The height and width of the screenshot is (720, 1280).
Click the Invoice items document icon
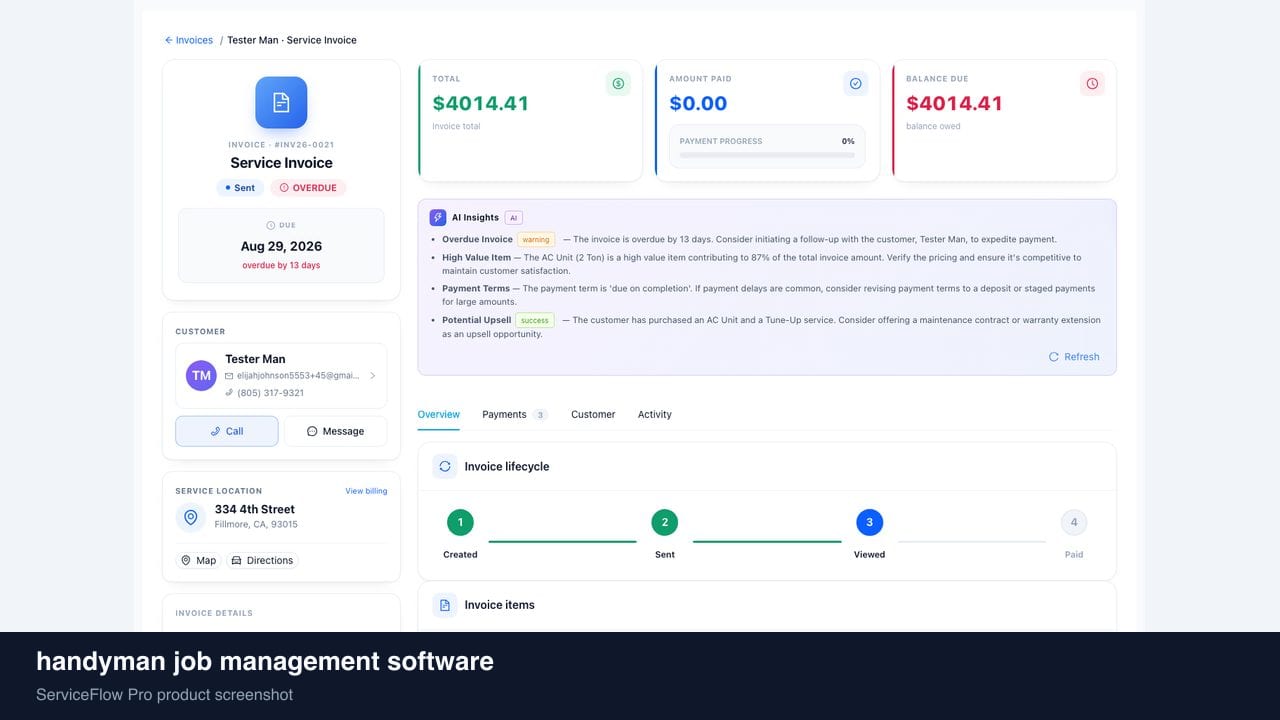point(445,605)
